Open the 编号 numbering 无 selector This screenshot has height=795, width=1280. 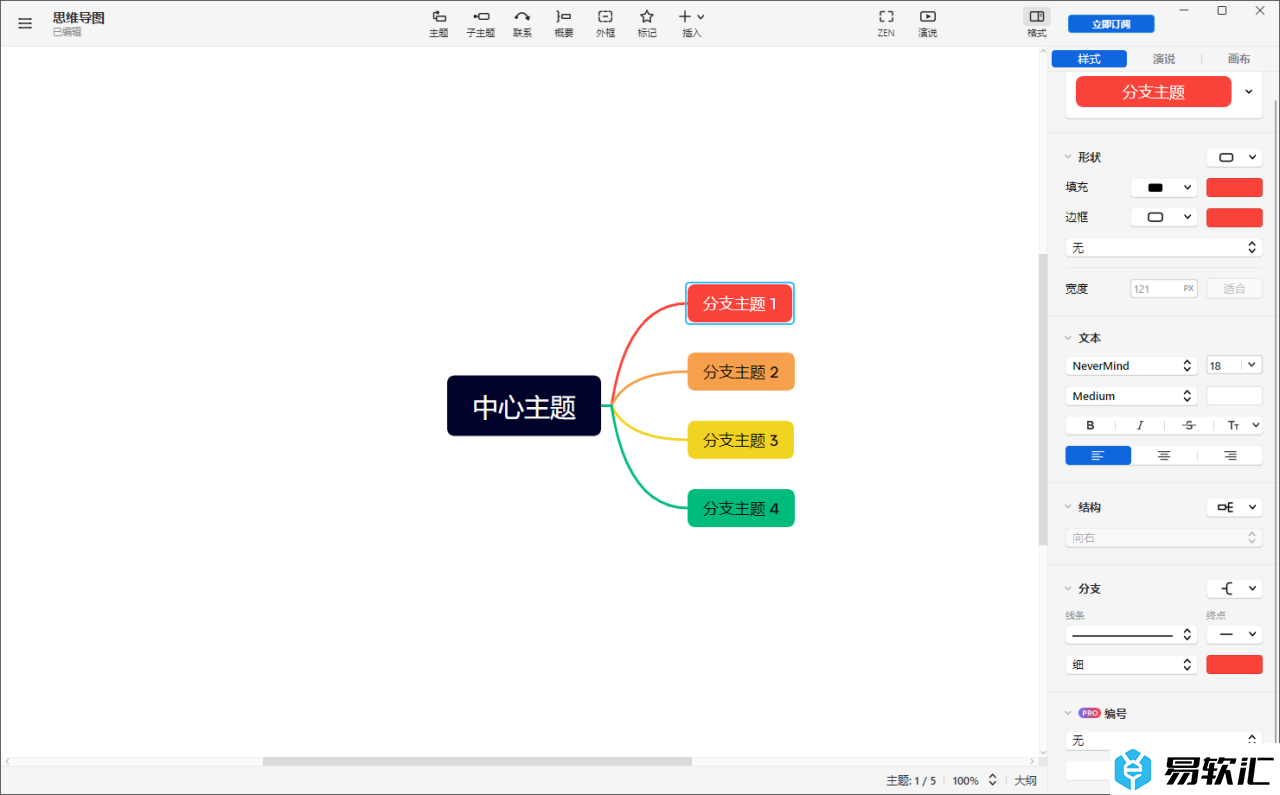[x=1164, y=741]
